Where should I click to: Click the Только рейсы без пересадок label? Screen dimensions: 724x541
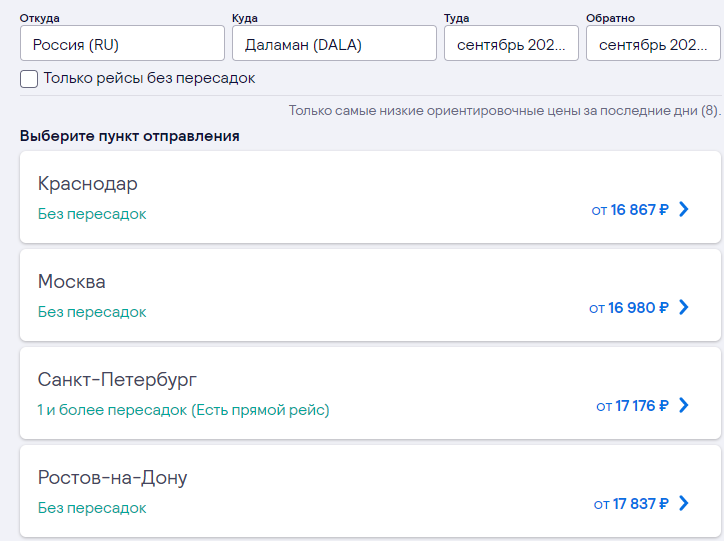click(149, 78)
